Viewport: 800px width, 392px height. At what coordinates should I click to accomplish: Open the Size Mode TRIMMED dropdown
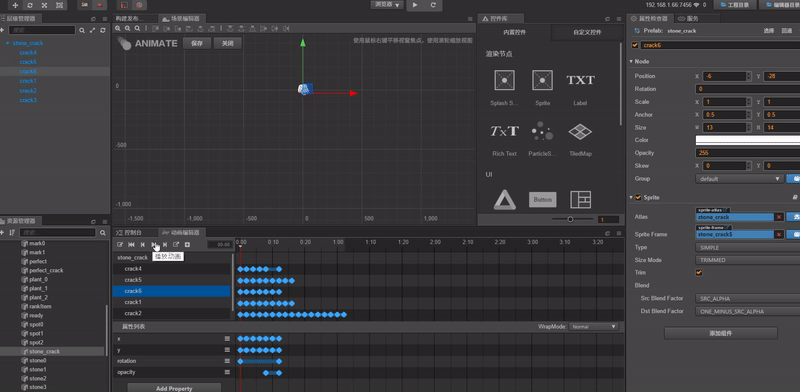(747, 260)
